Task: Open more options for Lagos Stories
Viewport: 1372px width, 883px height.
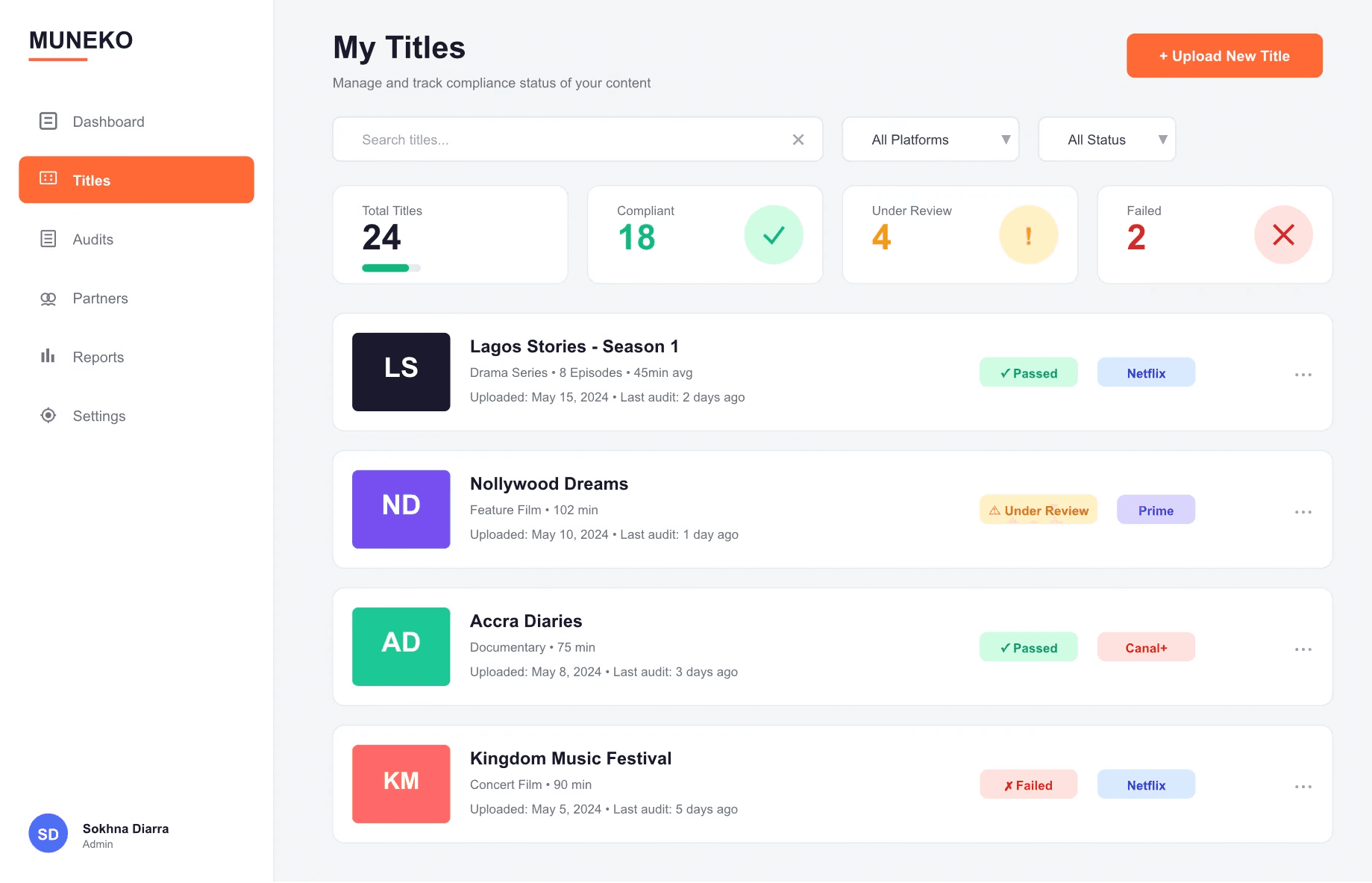Action: pos(1303,374)
